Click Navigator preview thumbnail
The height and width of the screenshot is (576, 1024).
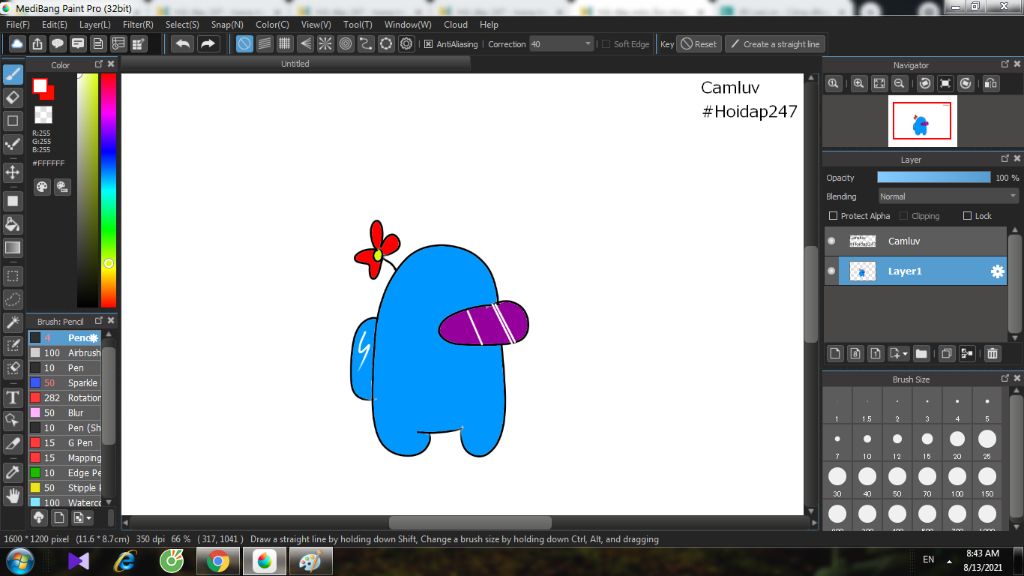(x=922, y=121)
